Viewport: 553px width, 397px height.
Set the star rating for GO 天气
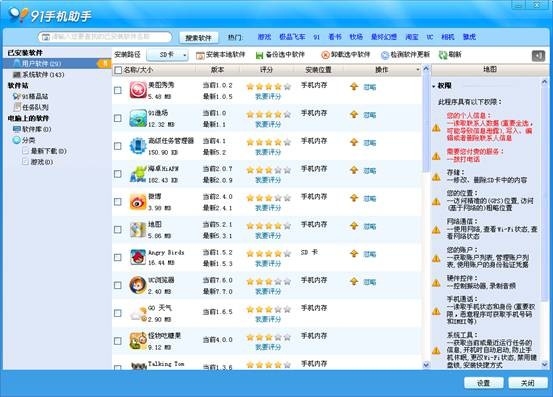[268, 310]
